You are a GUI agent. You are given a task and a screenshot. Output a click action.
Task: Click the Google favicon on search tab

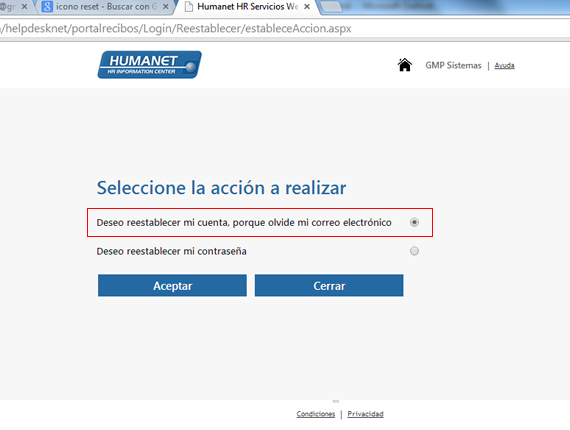point(47,7)
